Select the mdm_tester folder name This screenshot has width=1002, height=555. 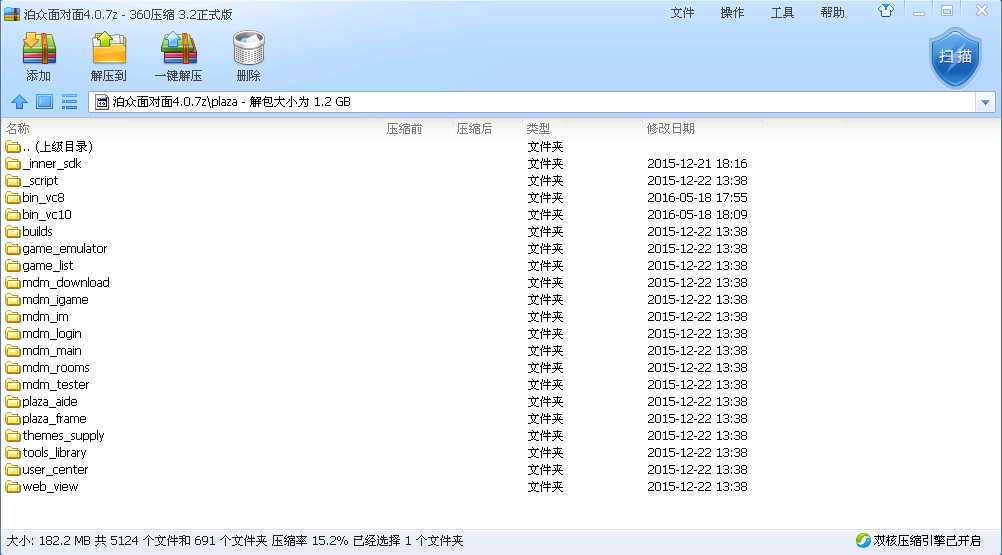[x=56, y=384]
